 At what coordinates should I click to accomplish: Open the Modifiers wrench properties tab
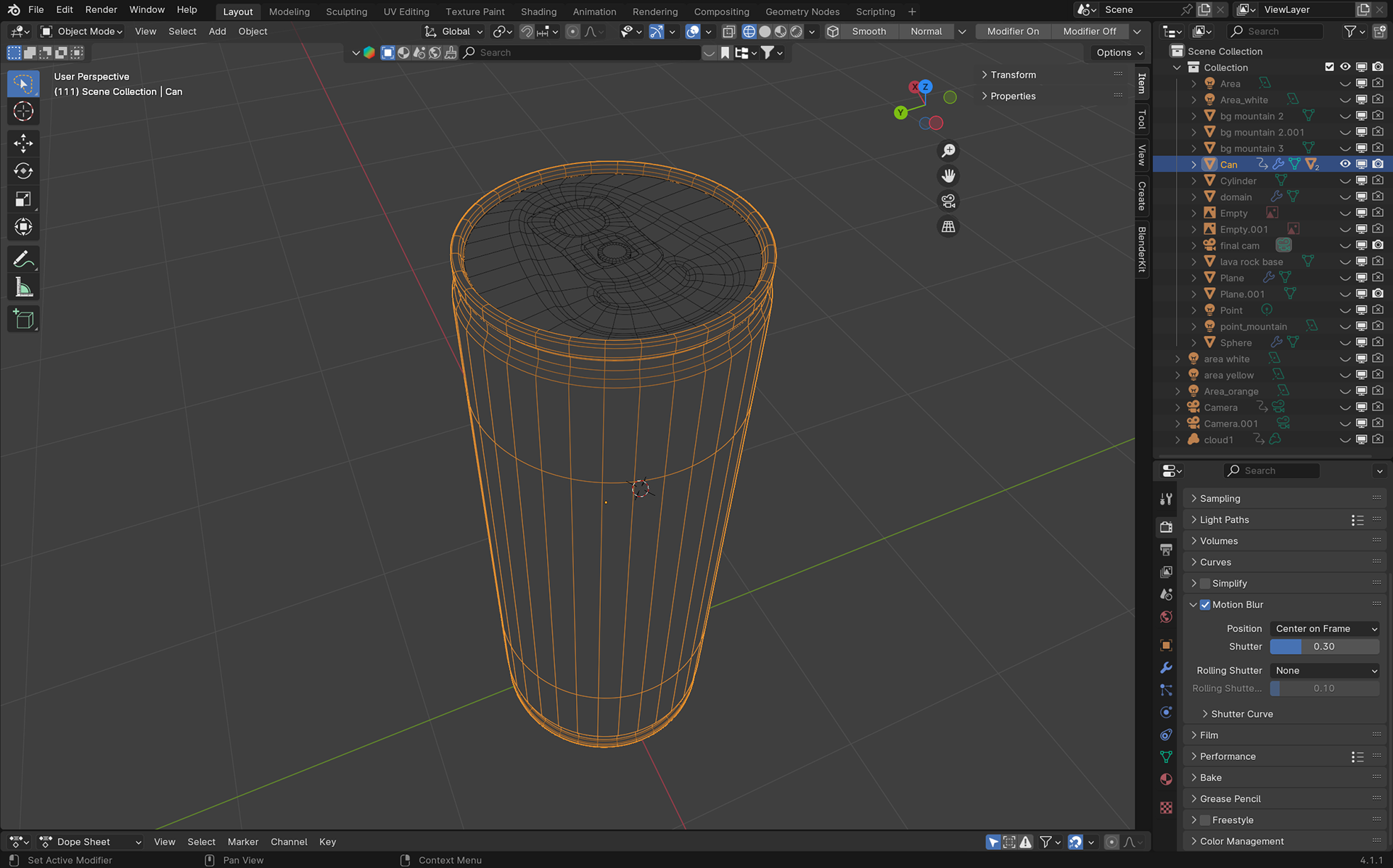(1166, 667)
